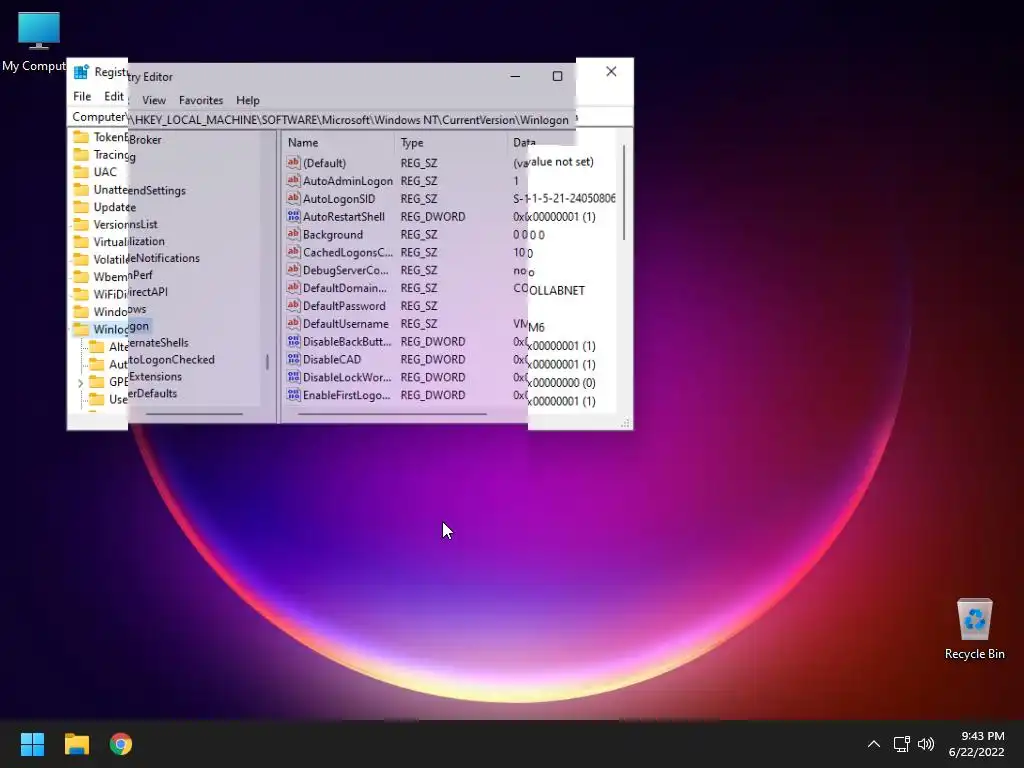Viewport: 1024px width, 768px height.
Task: Select the AutoLogonChecked subkey
Action: coord(162,360)
